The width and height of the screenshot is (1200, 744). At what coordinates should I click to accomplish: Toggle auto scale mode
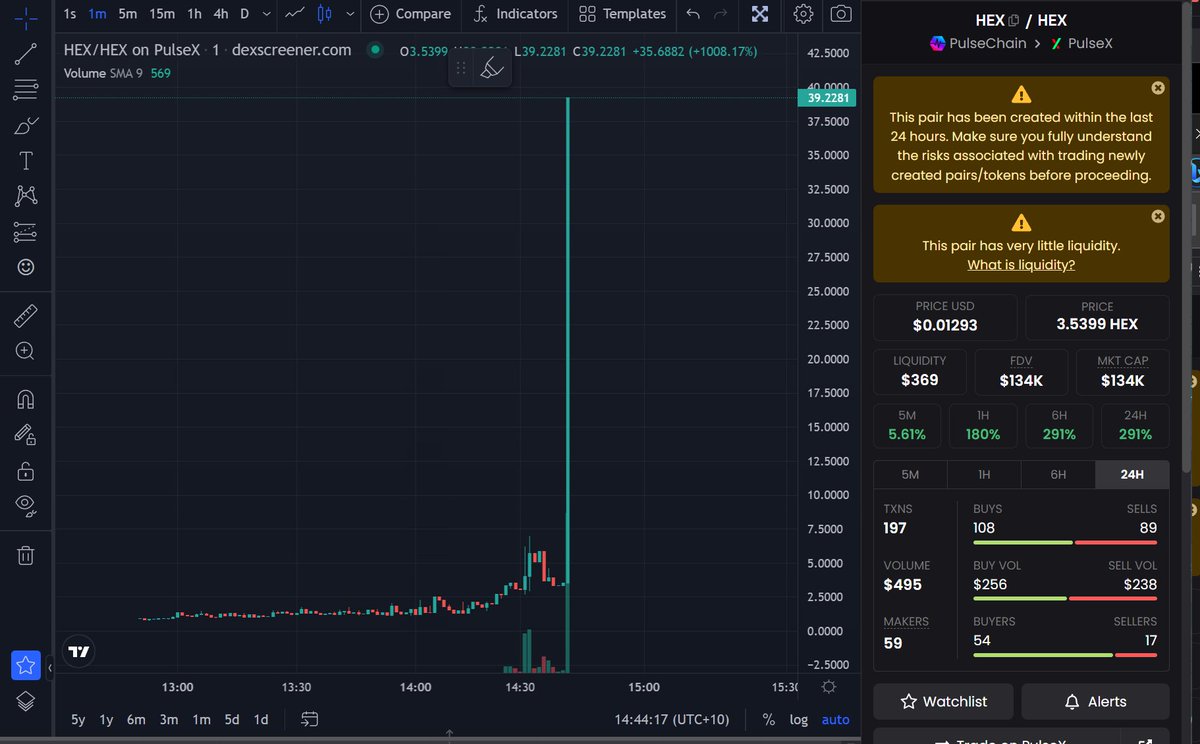point(835,719)
